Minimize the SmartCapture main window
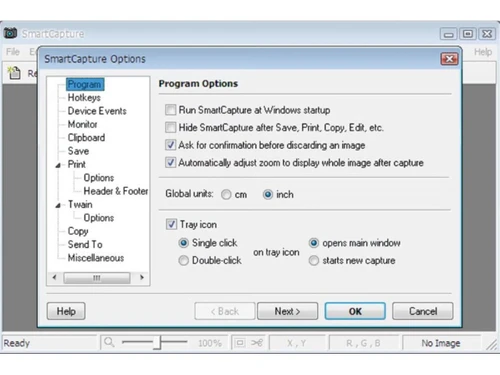The width and height of the screenshot is (500, 375). pyautogui.click(x=449, y=34)
